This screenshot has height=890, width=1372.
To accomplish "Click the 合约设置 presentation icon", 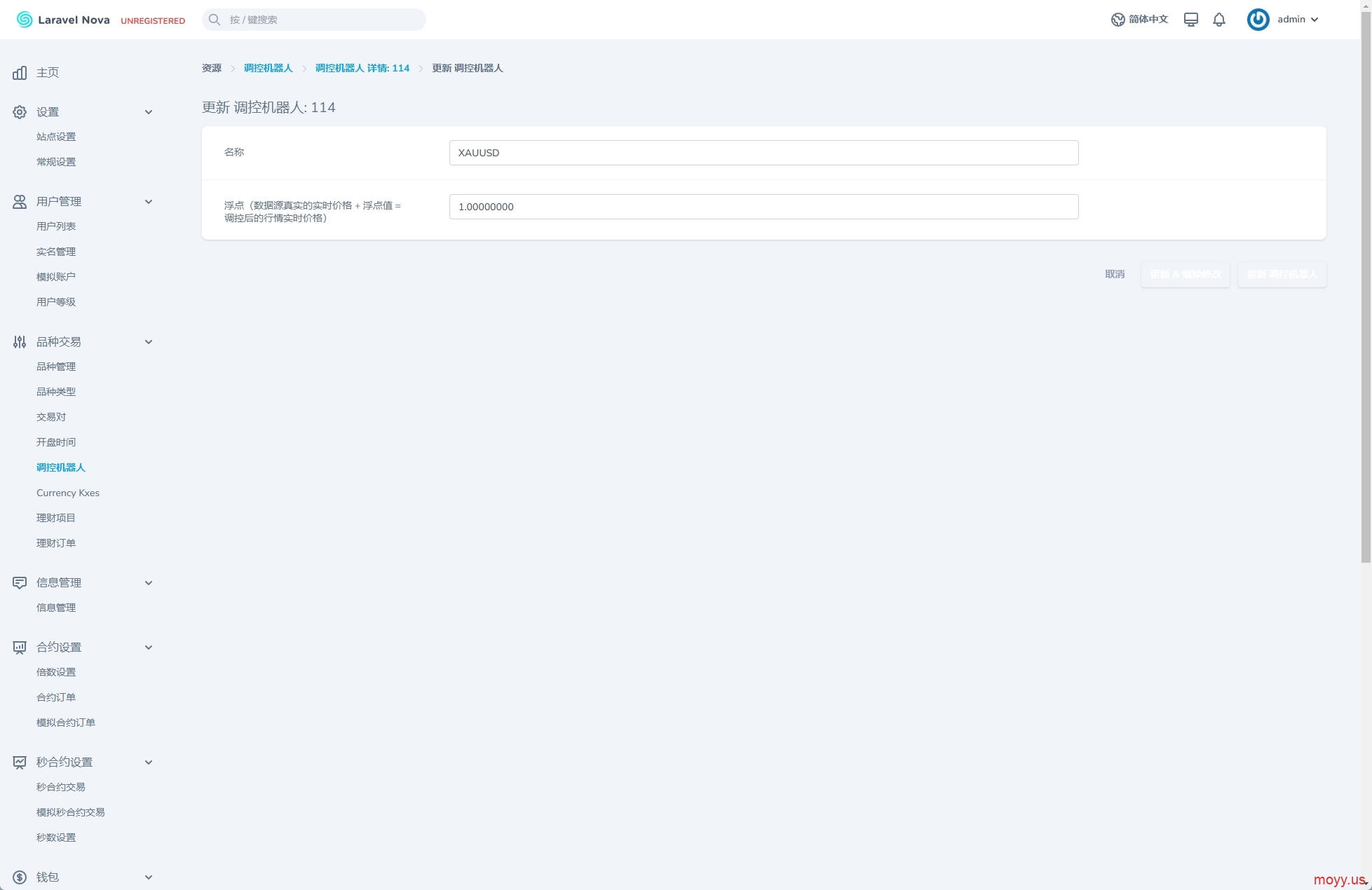I will click(x=20, y=648).
